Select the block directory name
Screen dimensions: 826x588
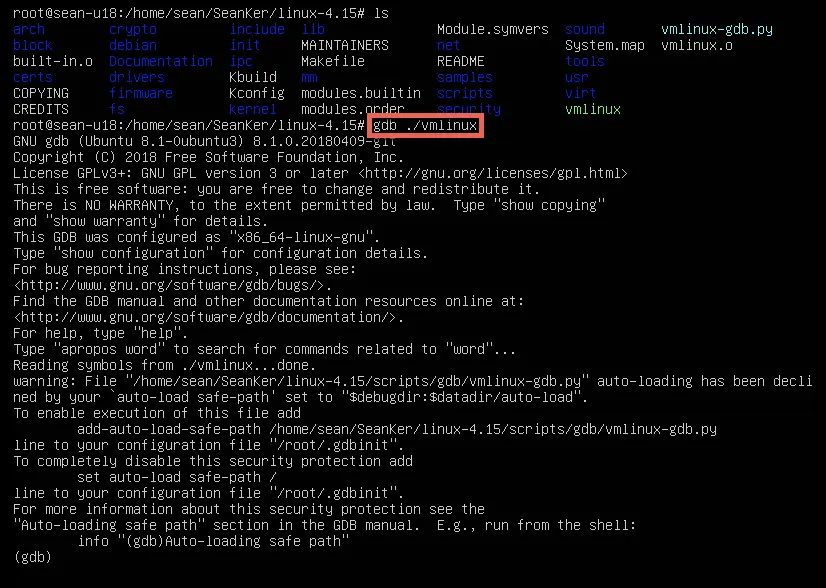(x=33, y=45)
